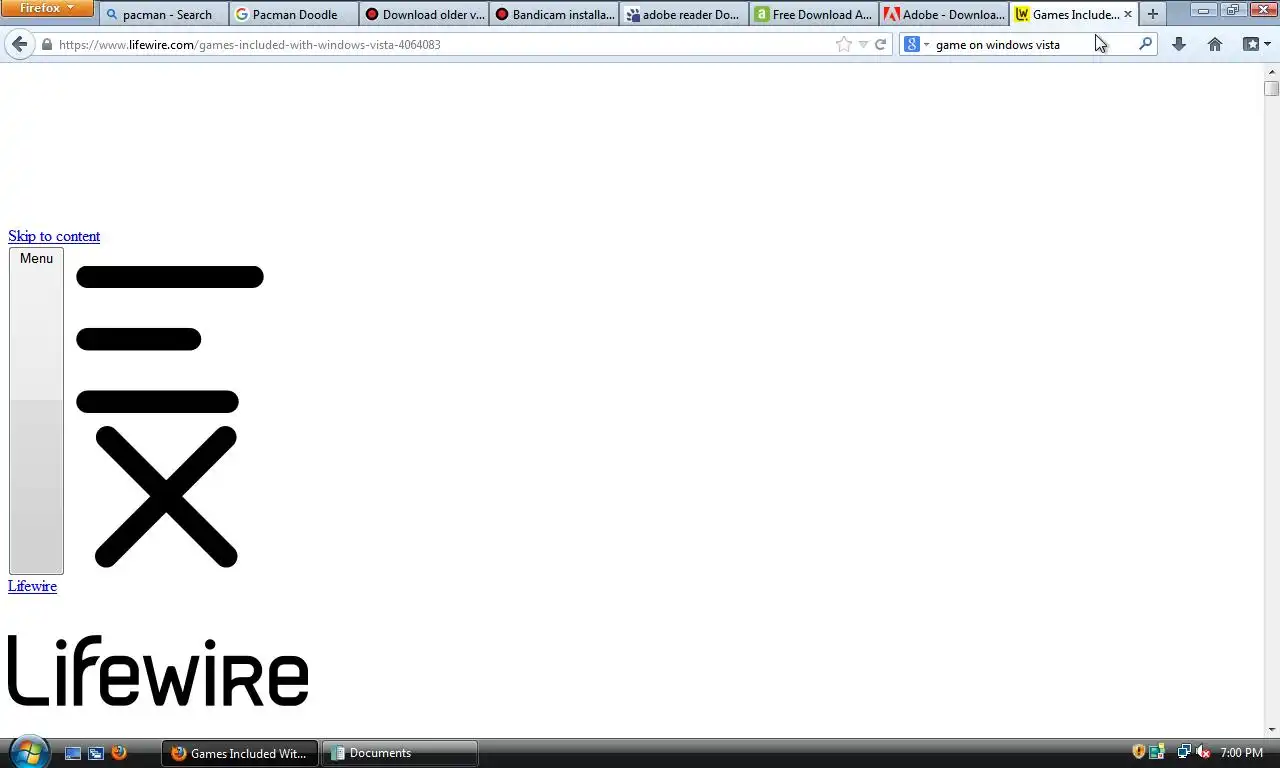
Task: Switch to the pacman - Search tab
Action: tap(164, 14)
